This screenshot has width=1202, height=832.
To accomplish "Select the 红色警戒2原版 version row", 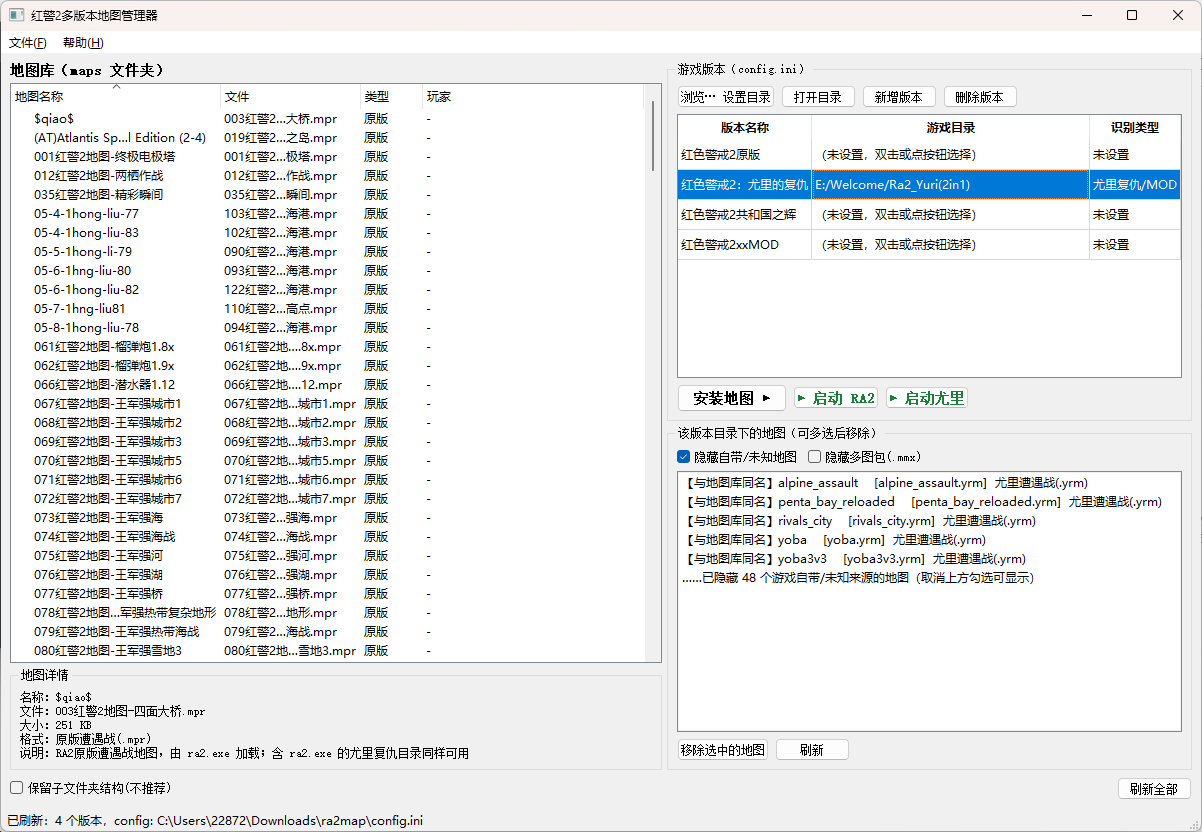I will coord(929,155).
